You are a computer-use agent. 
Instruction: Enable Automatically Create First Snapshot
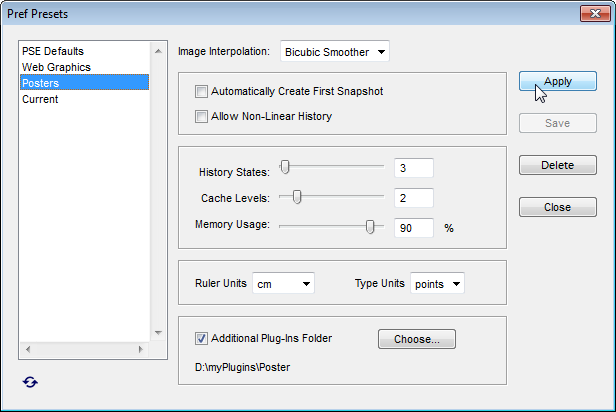tap(201, 92)
